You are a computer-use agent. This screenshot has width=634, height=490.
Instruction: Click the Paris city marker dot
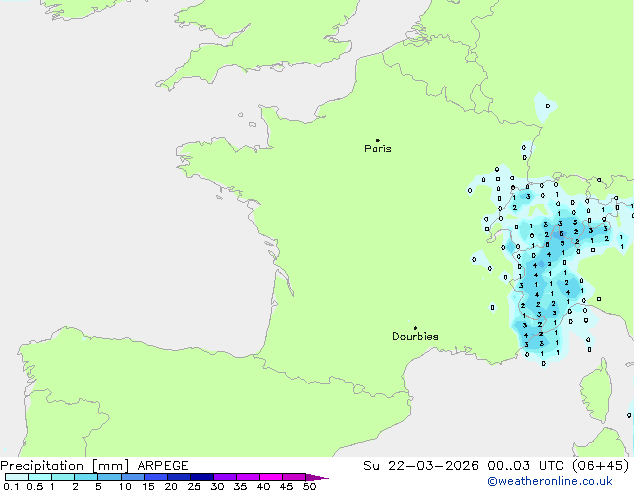(x=377, y=140)
